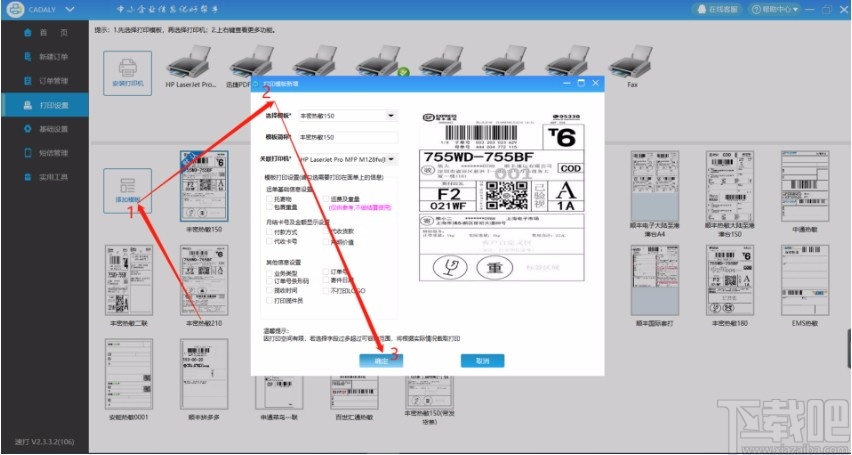Check the 付款方式 checkbox
The height and width of the screenshot is (455, 852).
pyautogui.click(x=269, y=232)
